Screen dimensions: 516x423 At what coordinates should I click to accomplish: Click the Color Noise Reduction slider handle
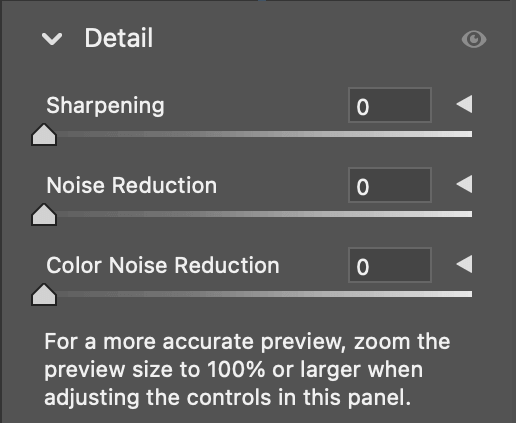44,295
